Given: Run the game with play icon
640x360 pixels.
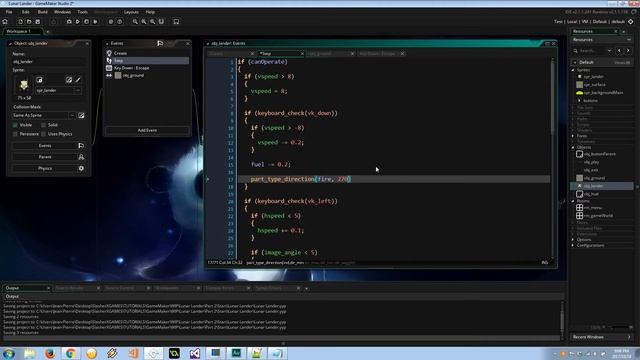Looking at the screenshot, I should coord(78,22).
